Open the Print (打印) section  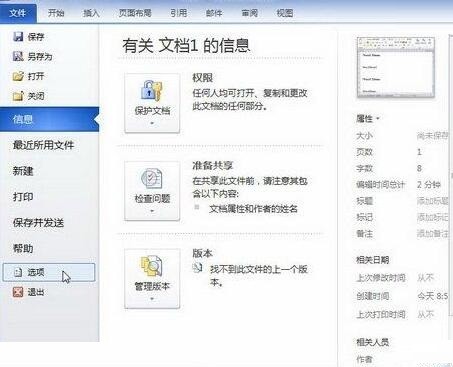pos(23,197)
